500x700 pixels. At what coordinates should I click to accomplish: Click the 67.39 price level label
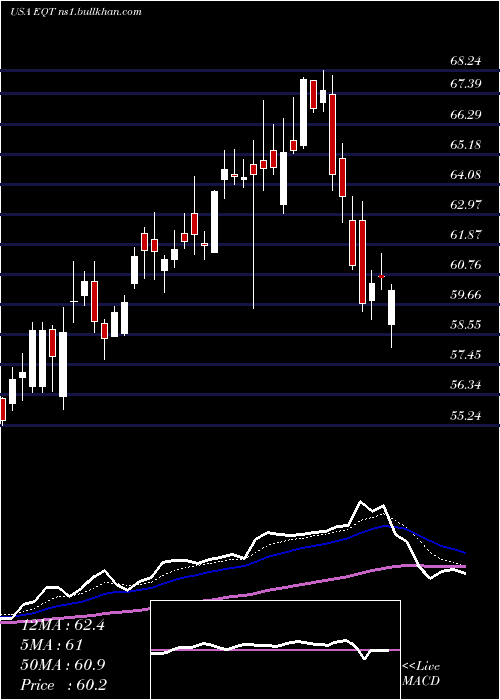click(466, 83)
